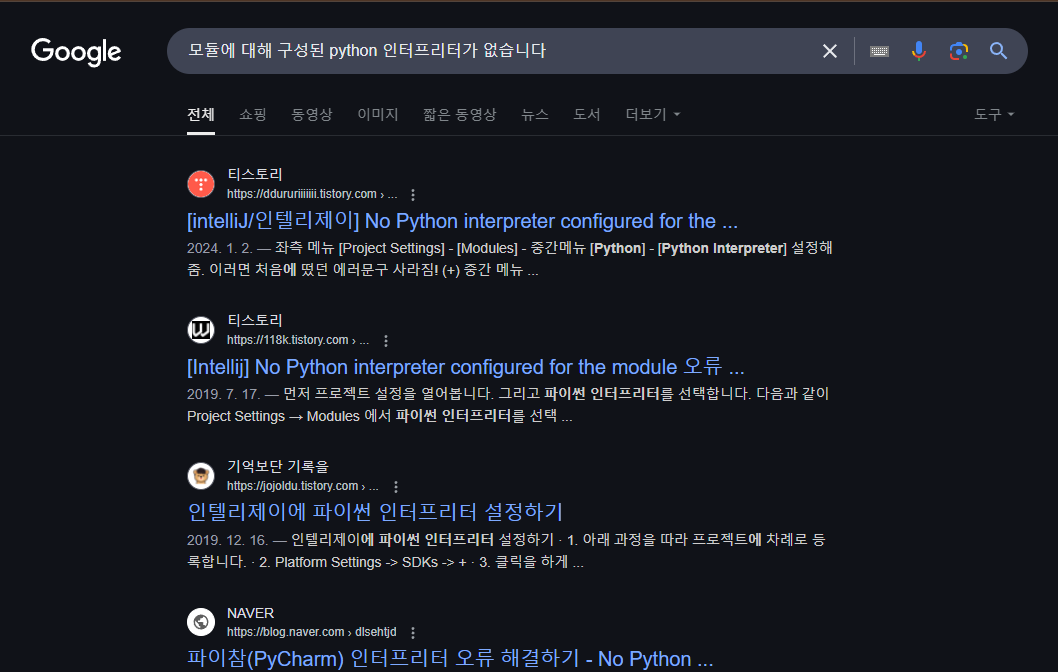1058x672 pixels.
Task: Switch to the 이미지 tab
Action: (378, 115)
